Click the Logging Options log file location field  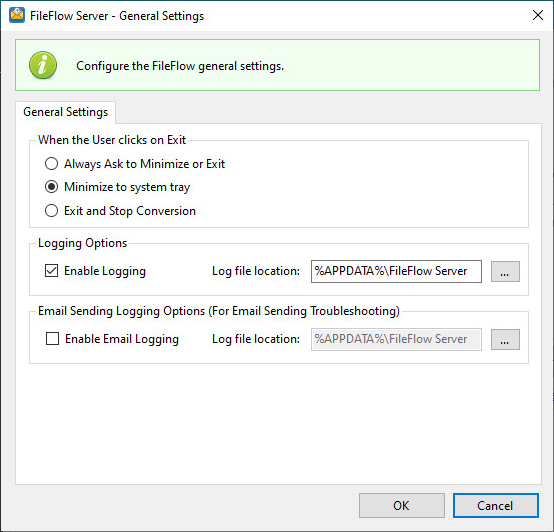396,271
